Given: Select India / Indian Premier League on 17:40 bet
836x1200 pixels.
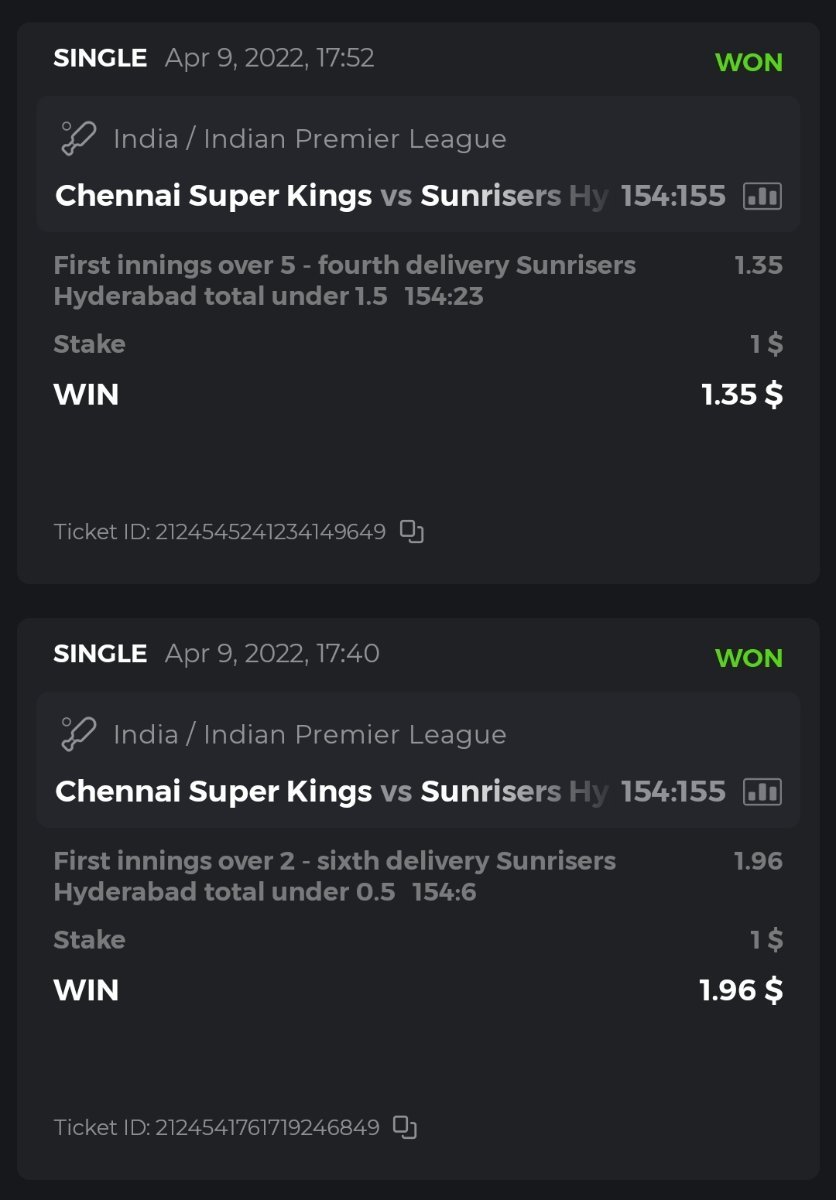Looking at the screenshot, I should pyautogui.click(x=309, y=734).
